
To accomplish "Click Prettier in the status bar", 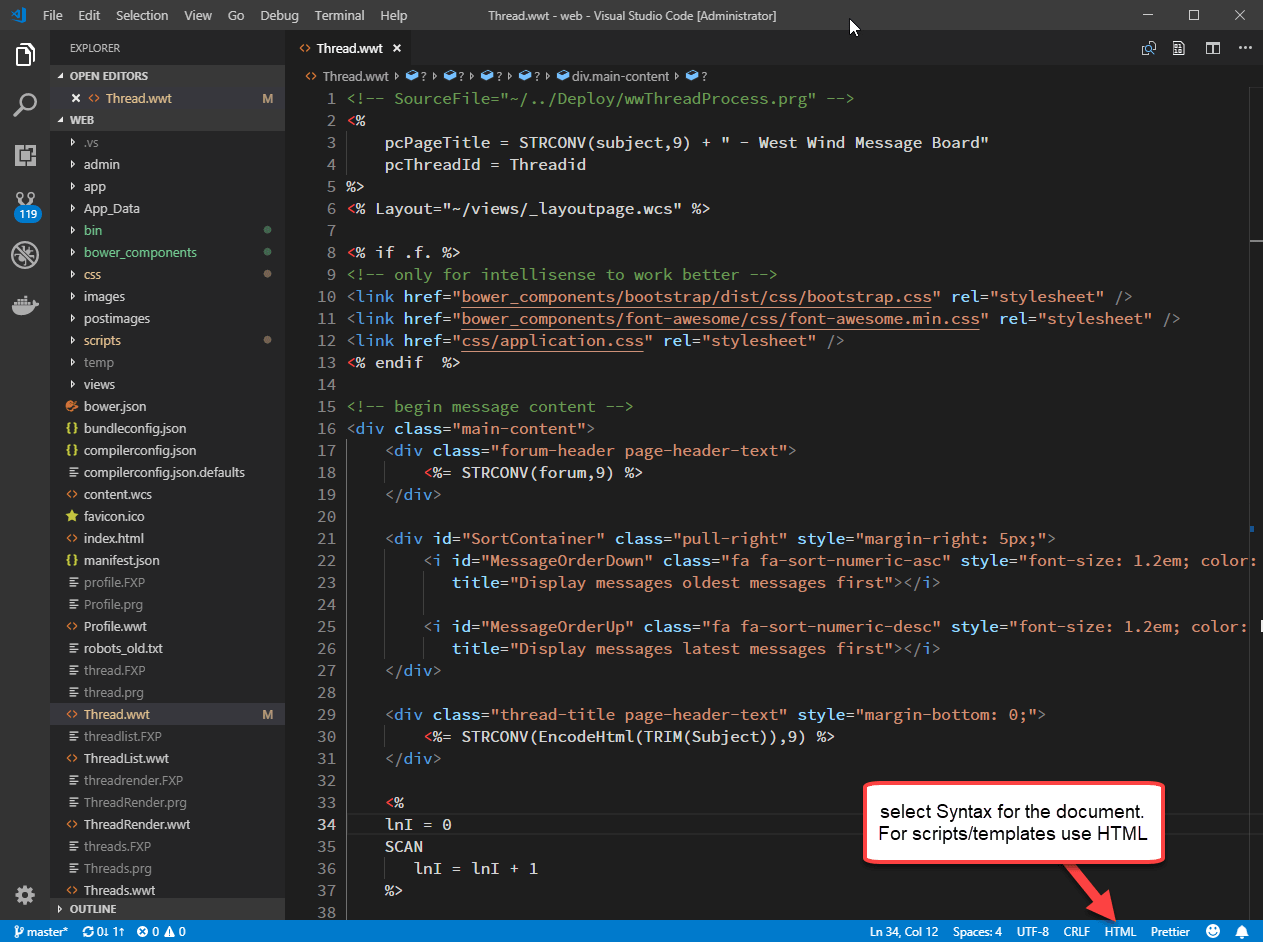I will point(1170,932).
